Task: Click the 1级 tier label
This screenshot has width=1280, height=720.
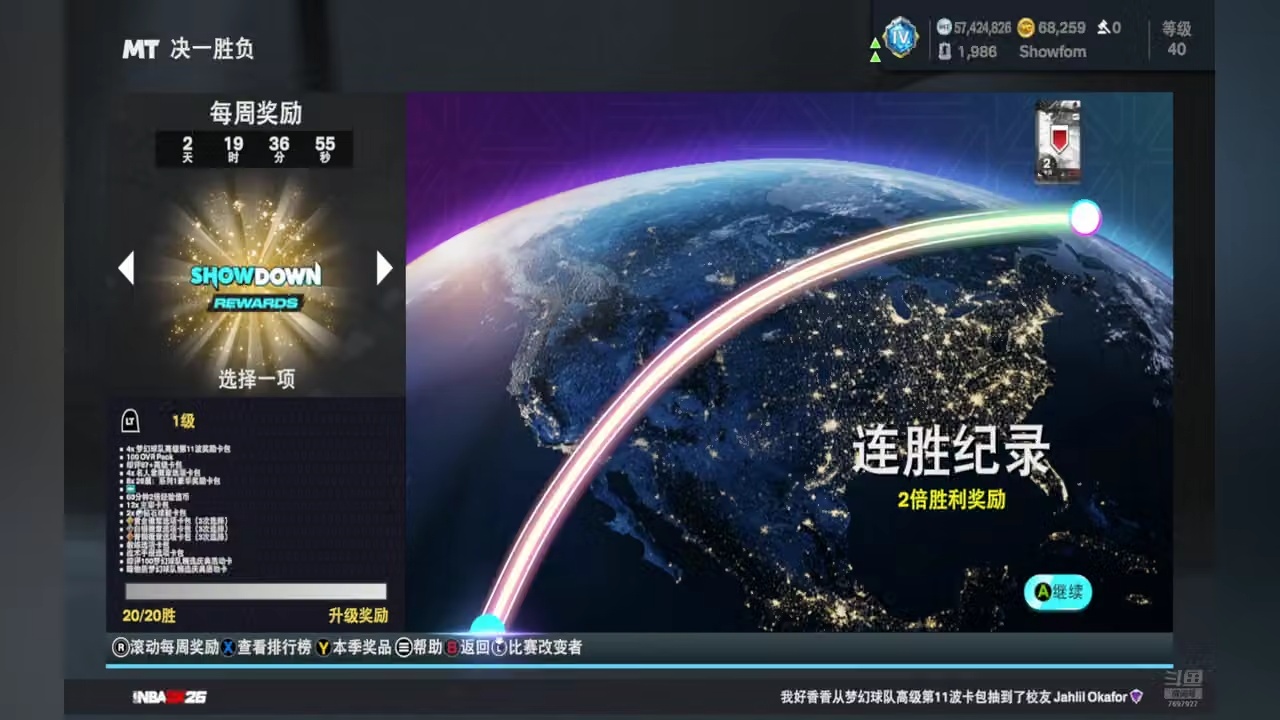Action: [x=183, y=421]
